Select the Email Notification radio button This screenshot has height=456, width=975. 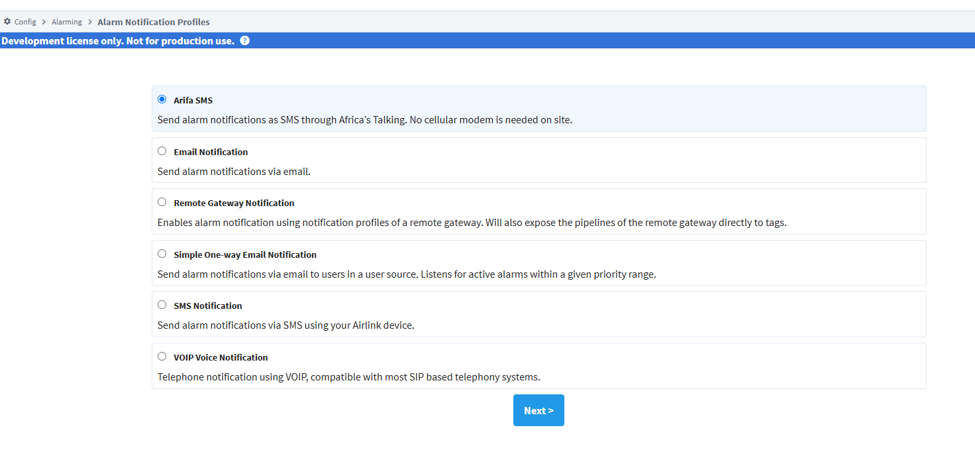point(162,151)
